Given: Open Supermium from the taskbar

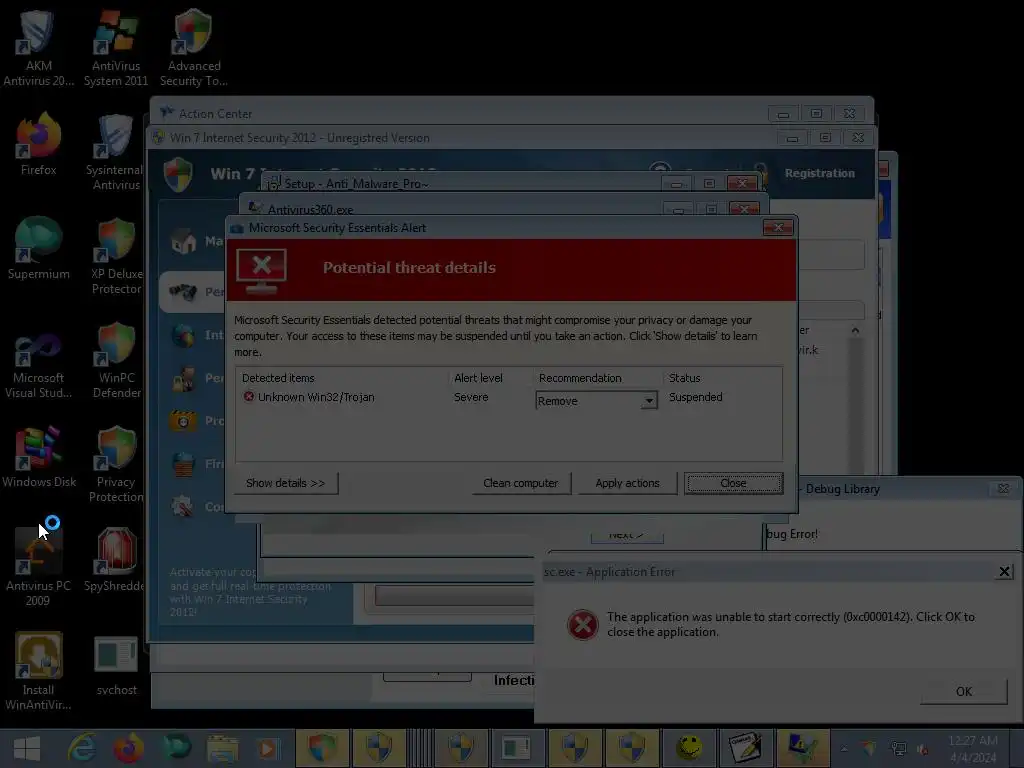Looking at the screenshot, I should tap(176, 748).
